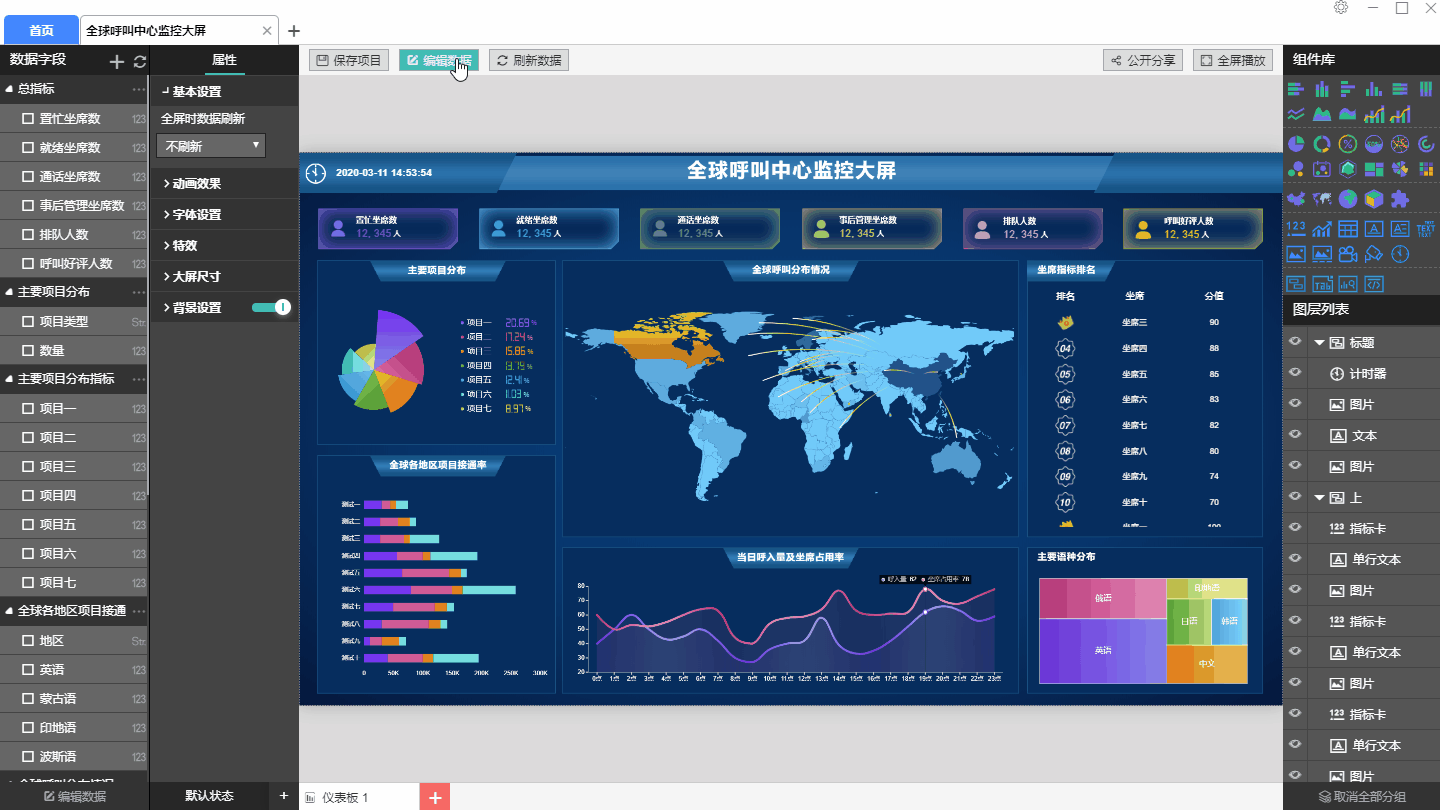The width and height of the screenshot is (1440, 810).
Task: Toggle visibility of the 上 layer group
Action: [1295, 497]
